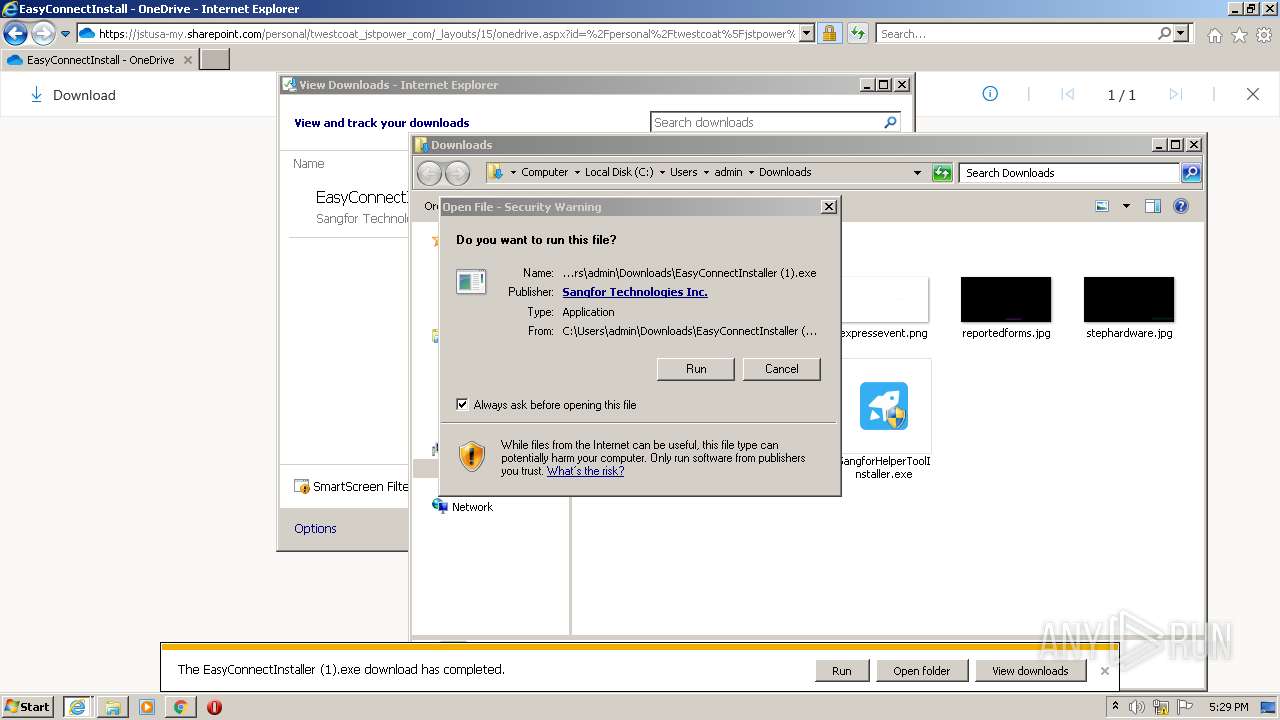Toggle 'Always ask before opening this file'
Image resolution: width=1280 pixels, height=720 pixels.
462,405
